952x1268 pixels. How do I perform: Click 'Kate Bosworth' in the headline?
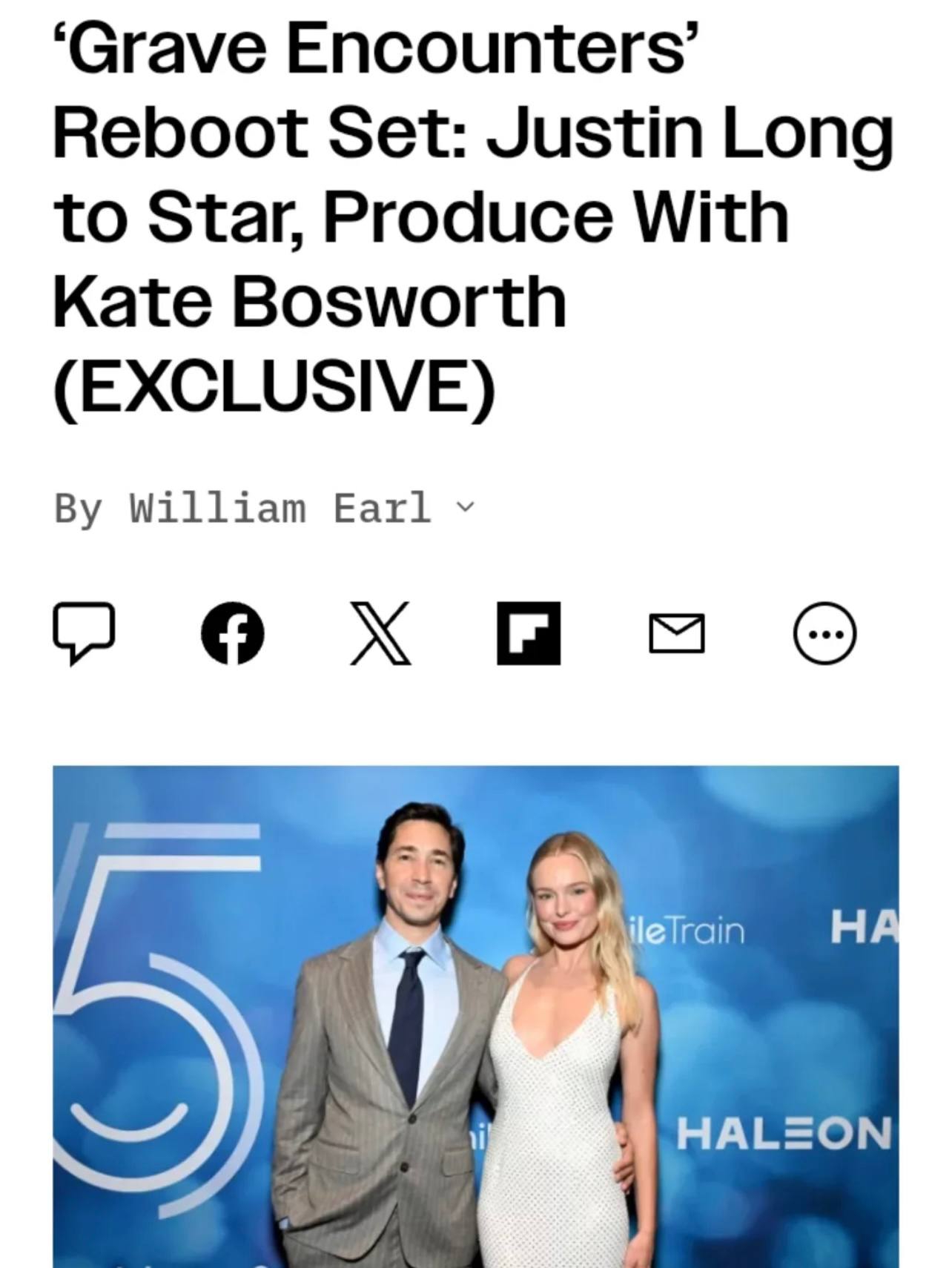coord(310,301)
